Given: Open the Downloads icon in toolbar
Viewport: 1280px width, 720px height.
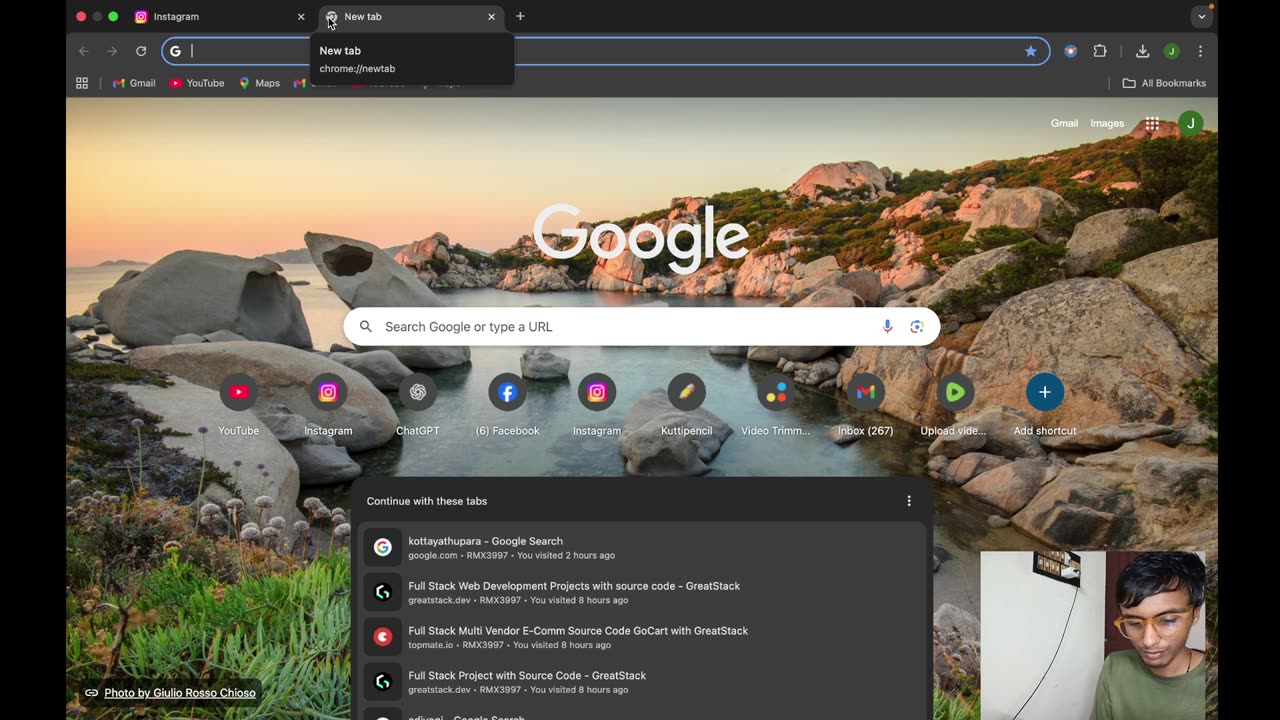Looking at the screenshot, I should [x=1142, y=51].
